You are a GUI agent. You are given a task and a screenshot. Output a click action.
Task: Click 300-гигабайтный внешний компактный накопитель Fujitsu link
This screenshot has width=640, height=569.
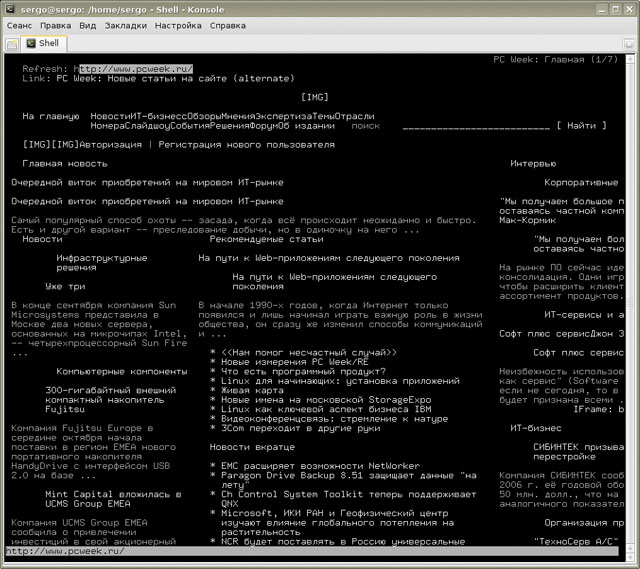[110, 400]
